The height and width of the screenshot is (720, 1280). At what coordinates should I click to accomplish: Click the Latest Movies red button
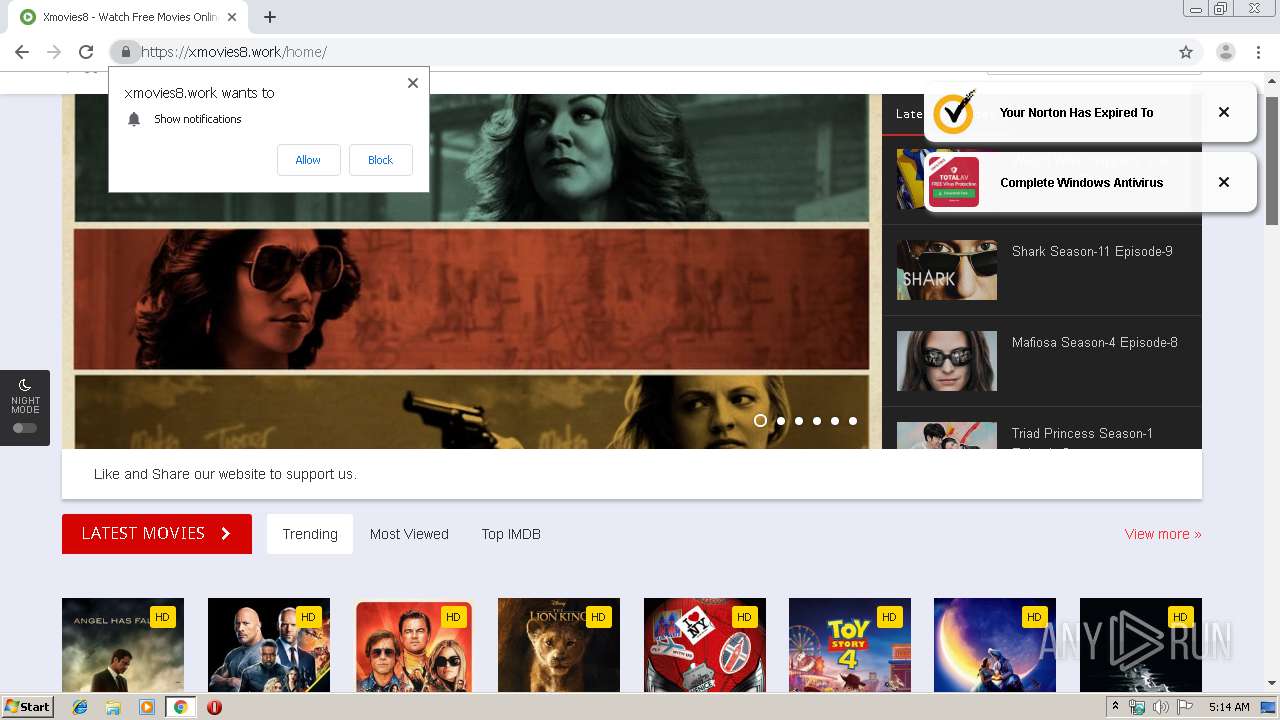[x=157, y=534]
